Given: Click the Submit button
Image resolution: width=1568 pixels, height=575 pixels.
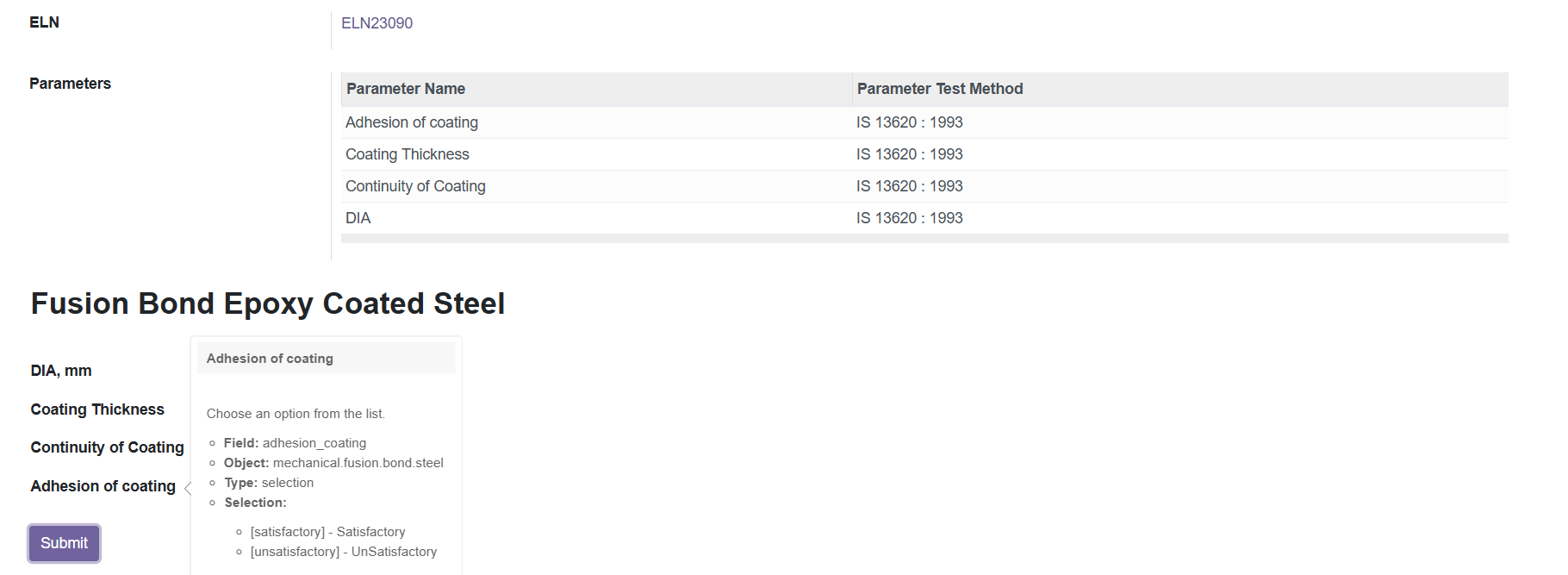Looking at the screenshot, I should 65,543.
